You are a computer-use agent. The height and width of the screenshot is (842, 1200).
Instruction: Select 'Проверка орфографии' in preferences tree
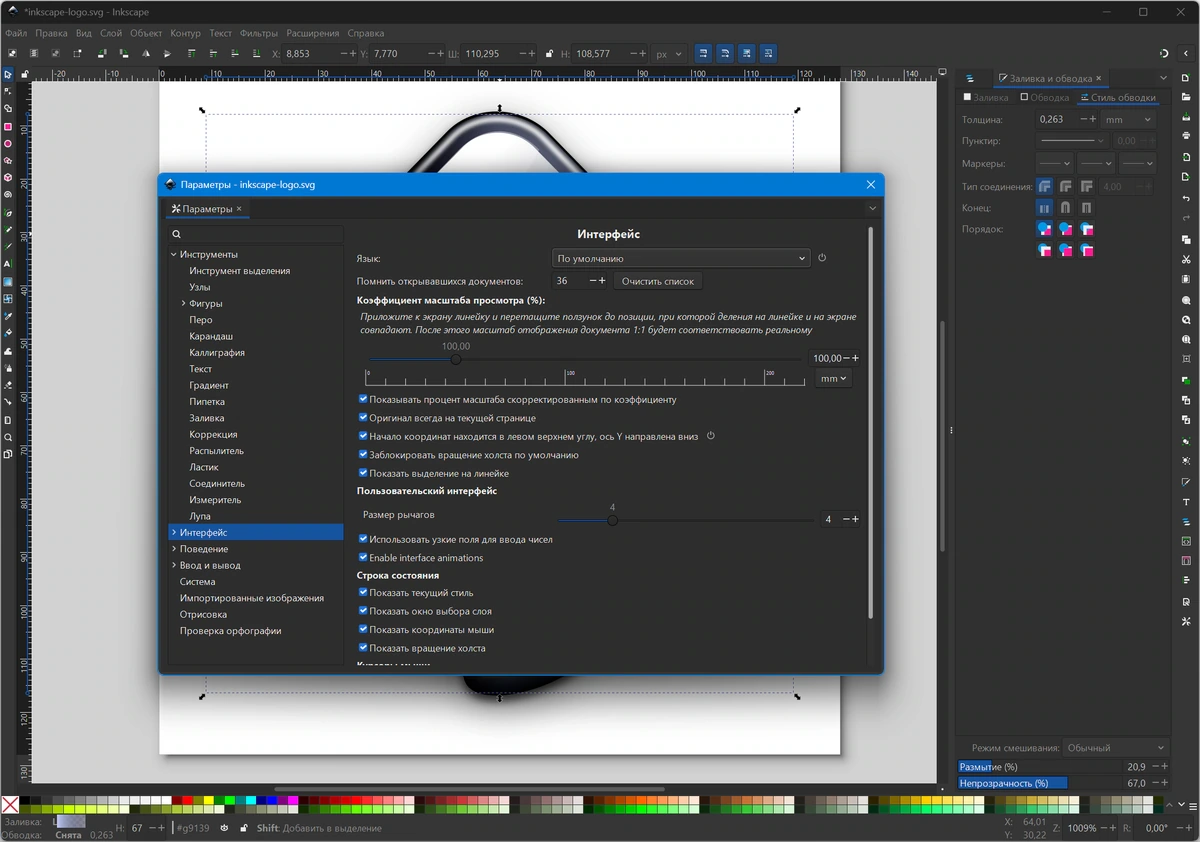coord(230,631)
